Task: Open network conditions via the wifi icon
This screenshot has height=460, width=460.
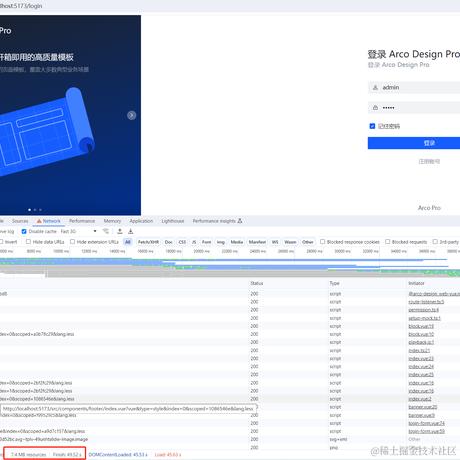Action: pos(106,231)
